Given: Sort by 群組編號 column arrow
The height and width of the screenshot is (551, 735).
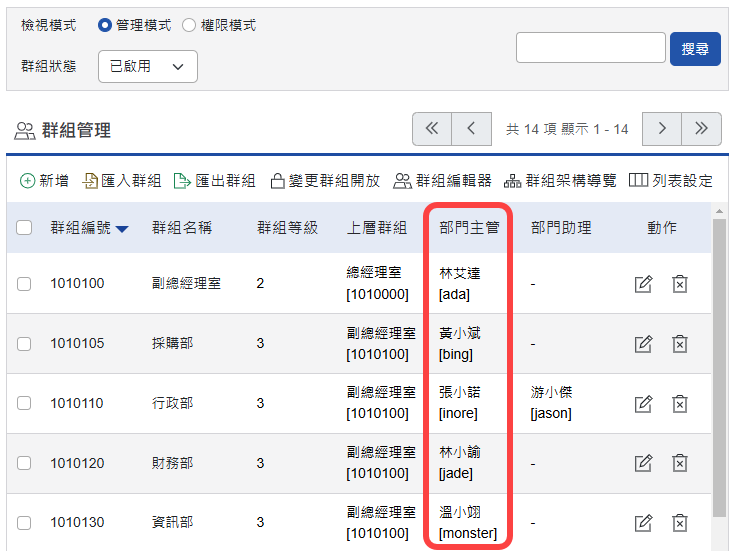Looking at the screenshot, I should pos(122,229).
